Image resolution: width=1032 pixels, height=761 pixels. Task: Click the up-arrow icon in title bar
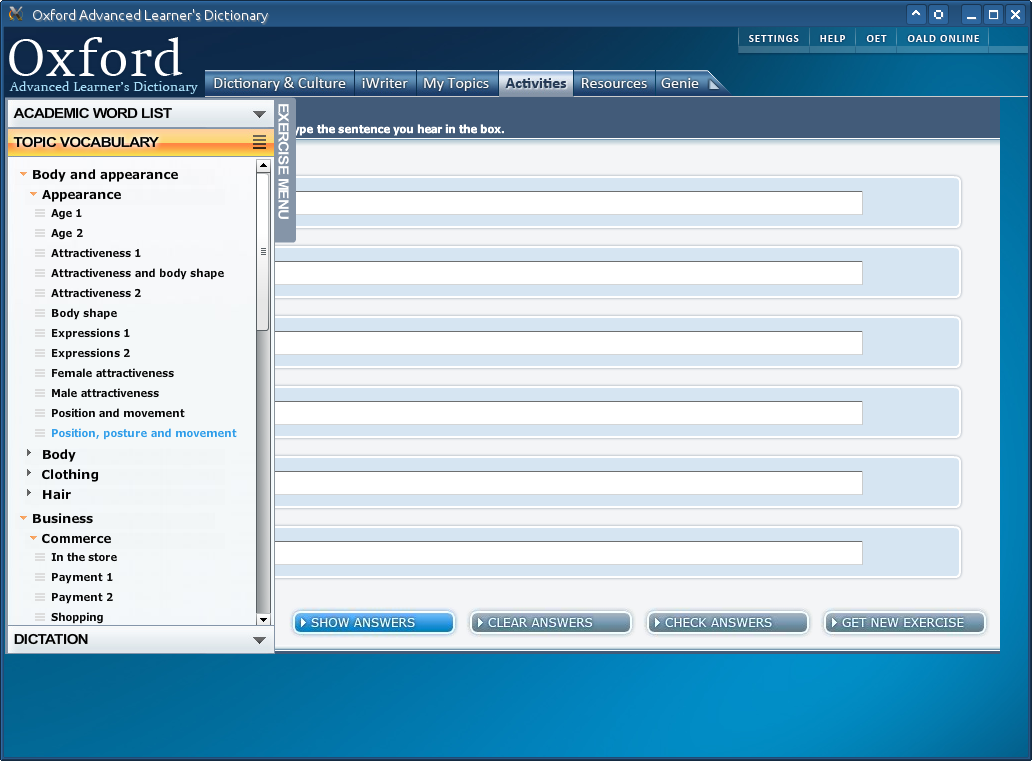pos(916,14)
